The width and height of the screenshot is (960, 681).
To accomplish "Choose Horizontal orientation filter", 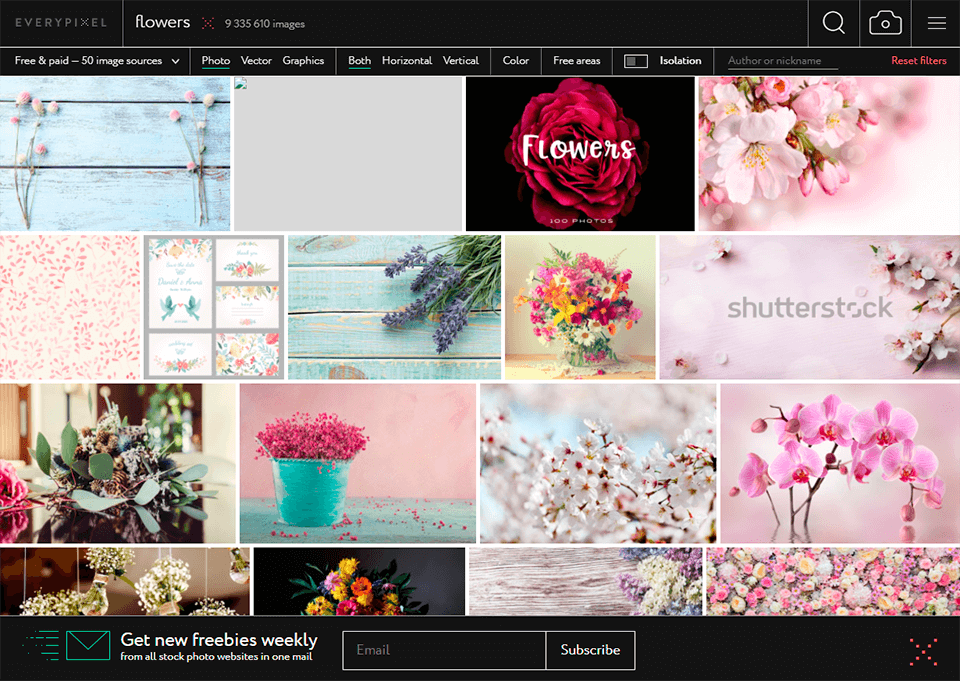I will tap(407, 61).
